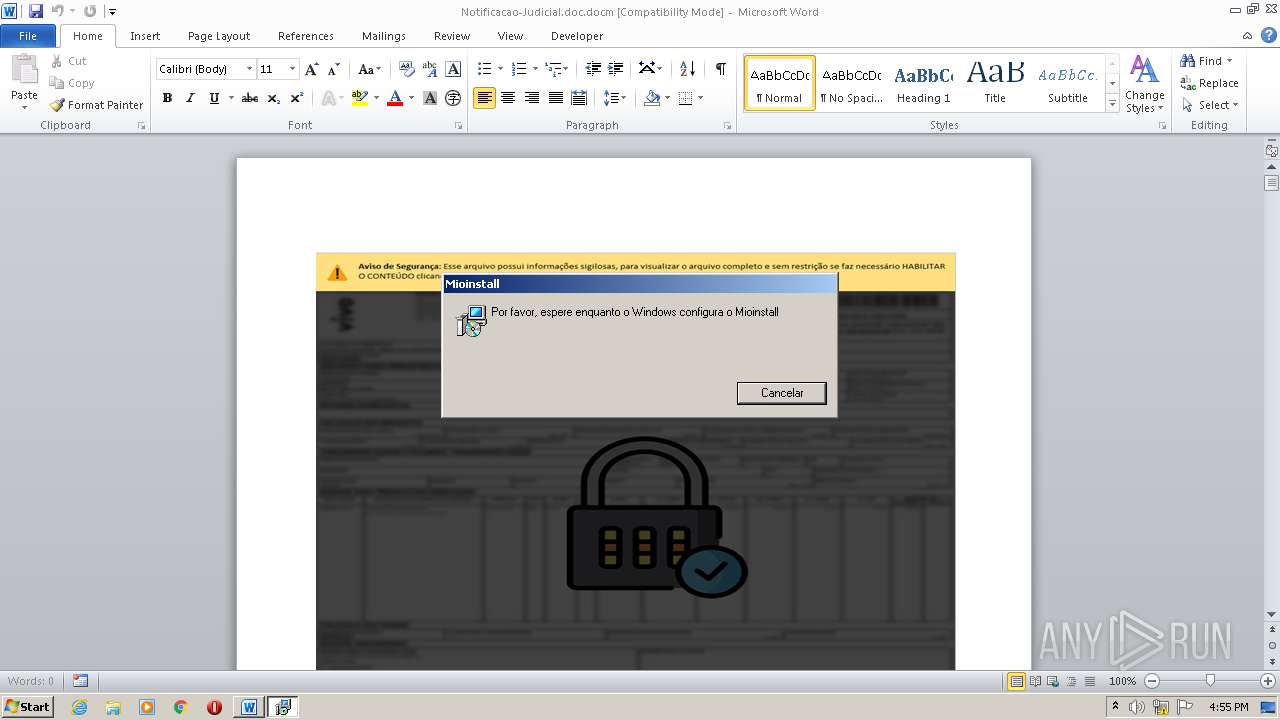Click Format Painter
Screen dimensions: 1280x720
[97, 105]
